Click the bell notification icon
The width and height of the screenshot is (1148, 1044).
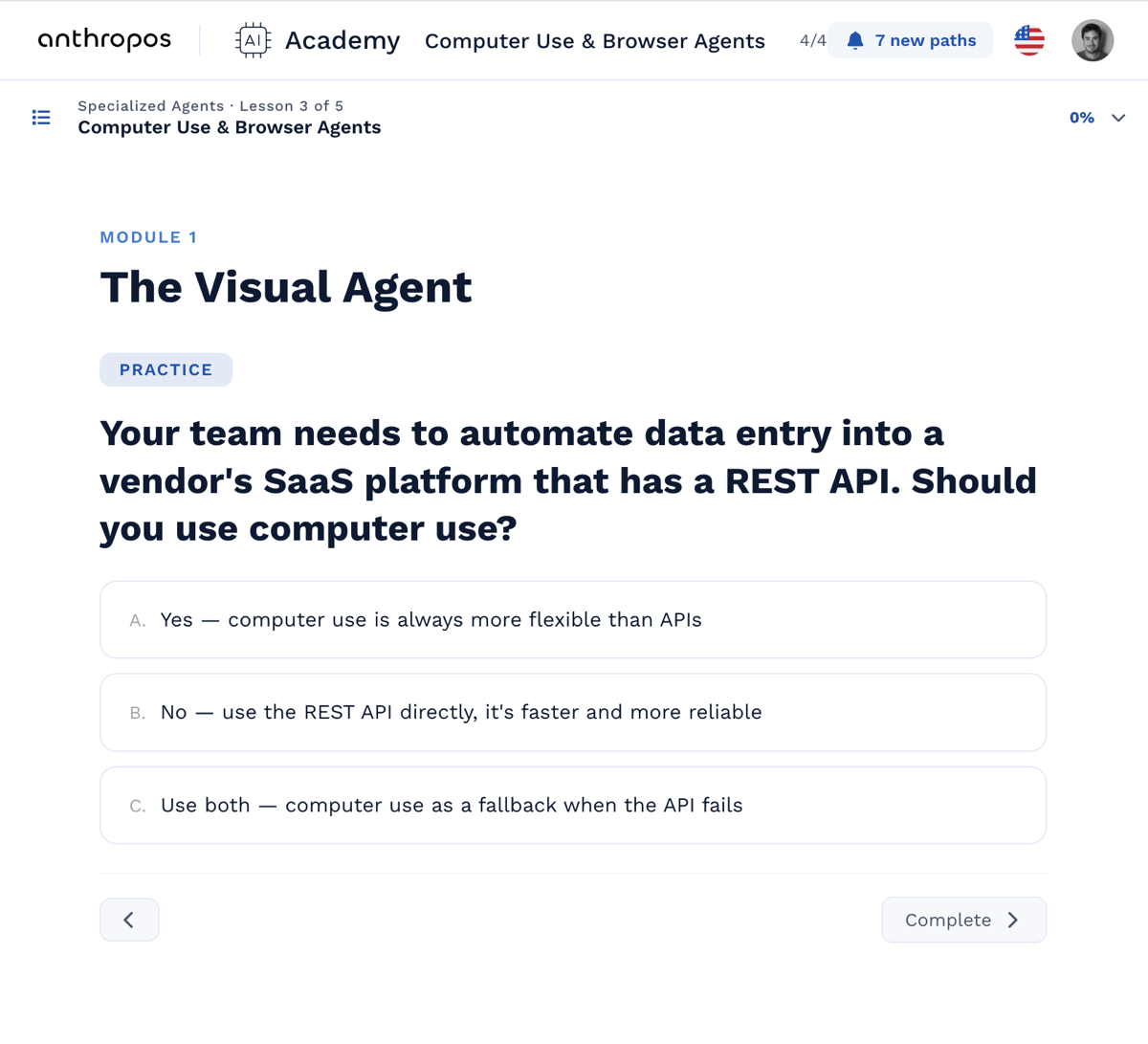tap(855, 40)
